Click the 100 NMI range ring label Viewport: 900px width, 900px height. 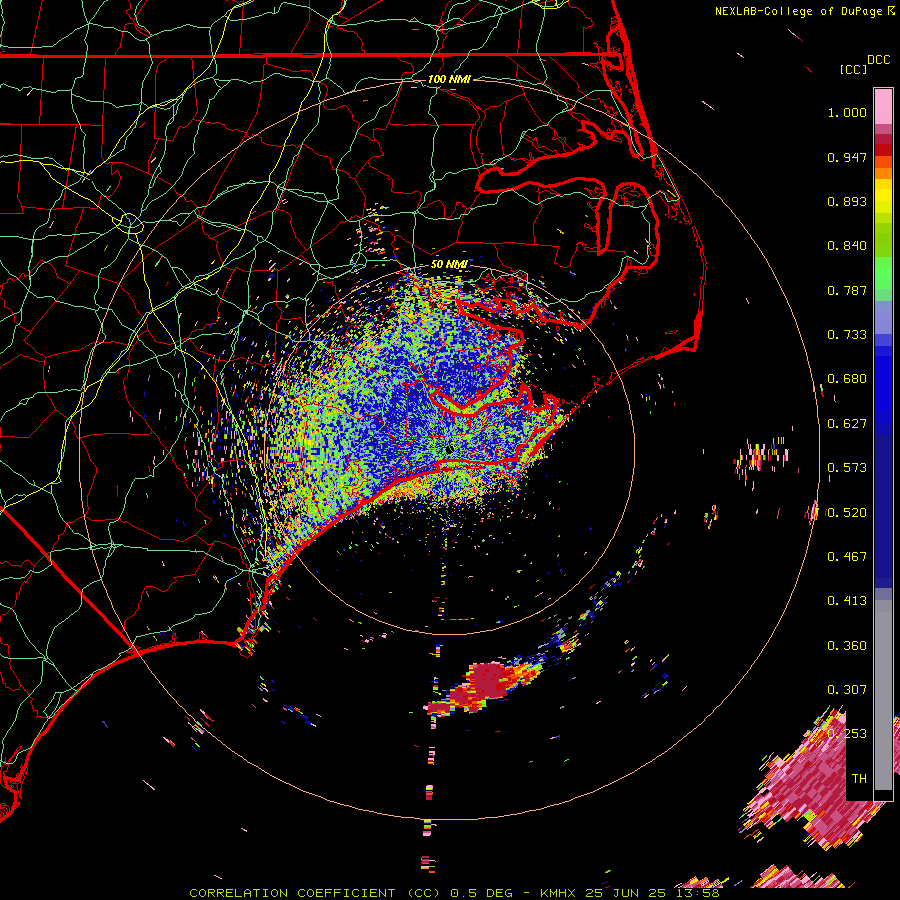449,79
